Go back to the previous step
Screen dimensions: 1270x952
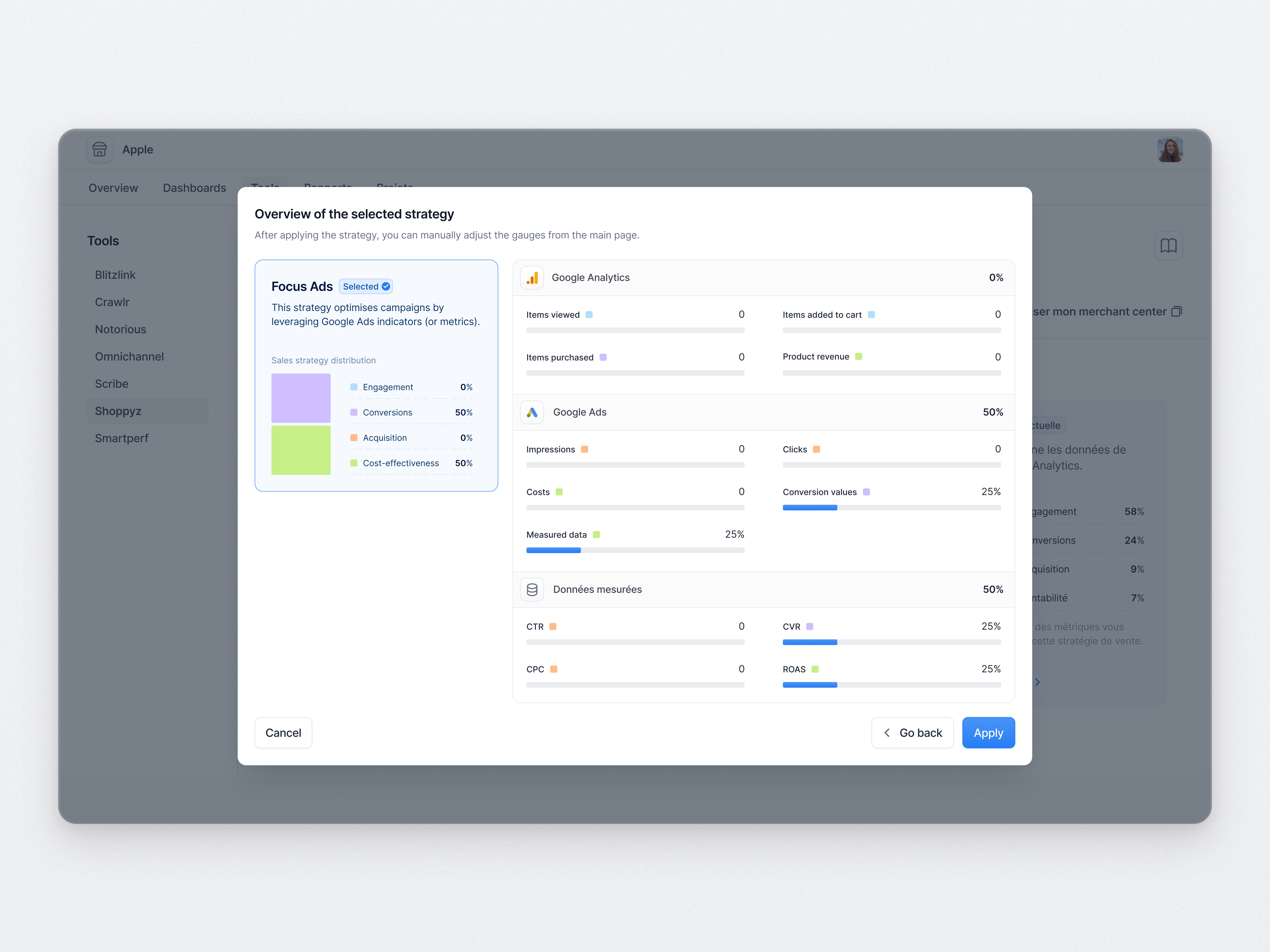(912, 733)
